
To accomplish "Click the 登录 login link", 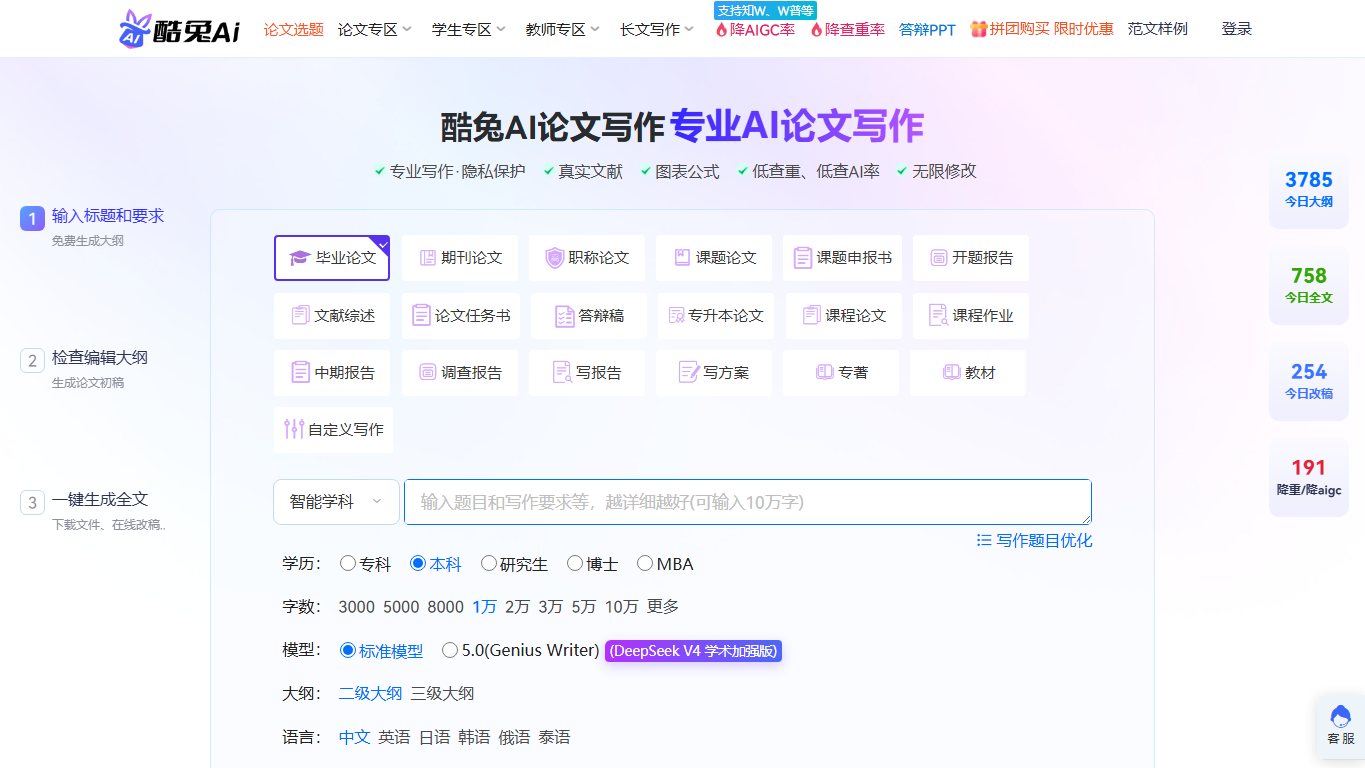I will [1237, 29].
